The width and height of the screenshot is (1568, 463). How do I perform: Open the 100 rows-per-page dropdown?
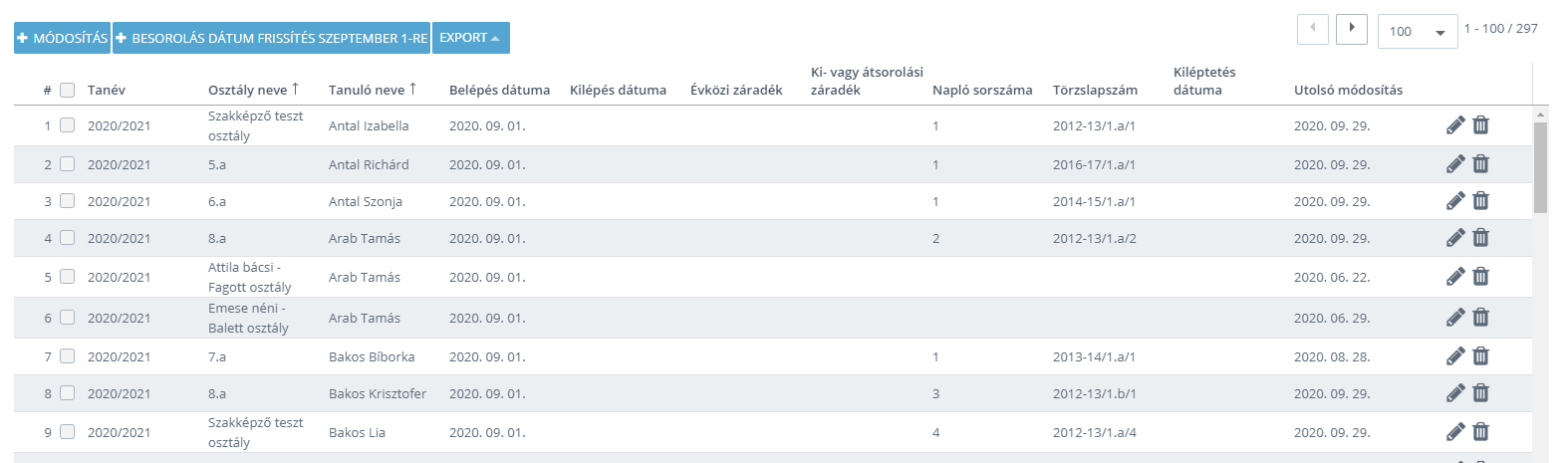1418,31
